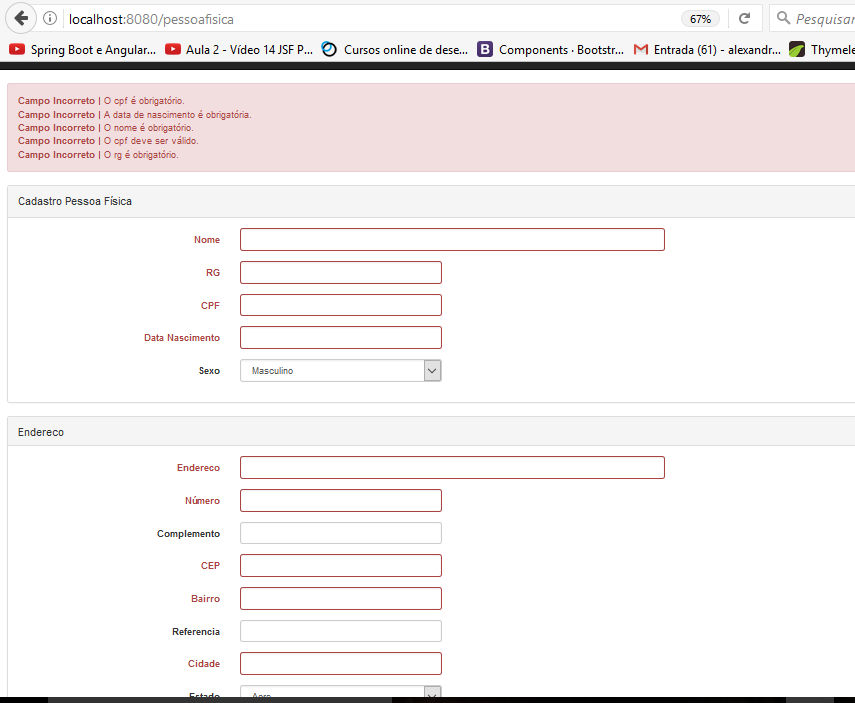This screenshot has width=855, height=703.
Task: Focus the Endereco input field
Action: (x=452, y=467)
